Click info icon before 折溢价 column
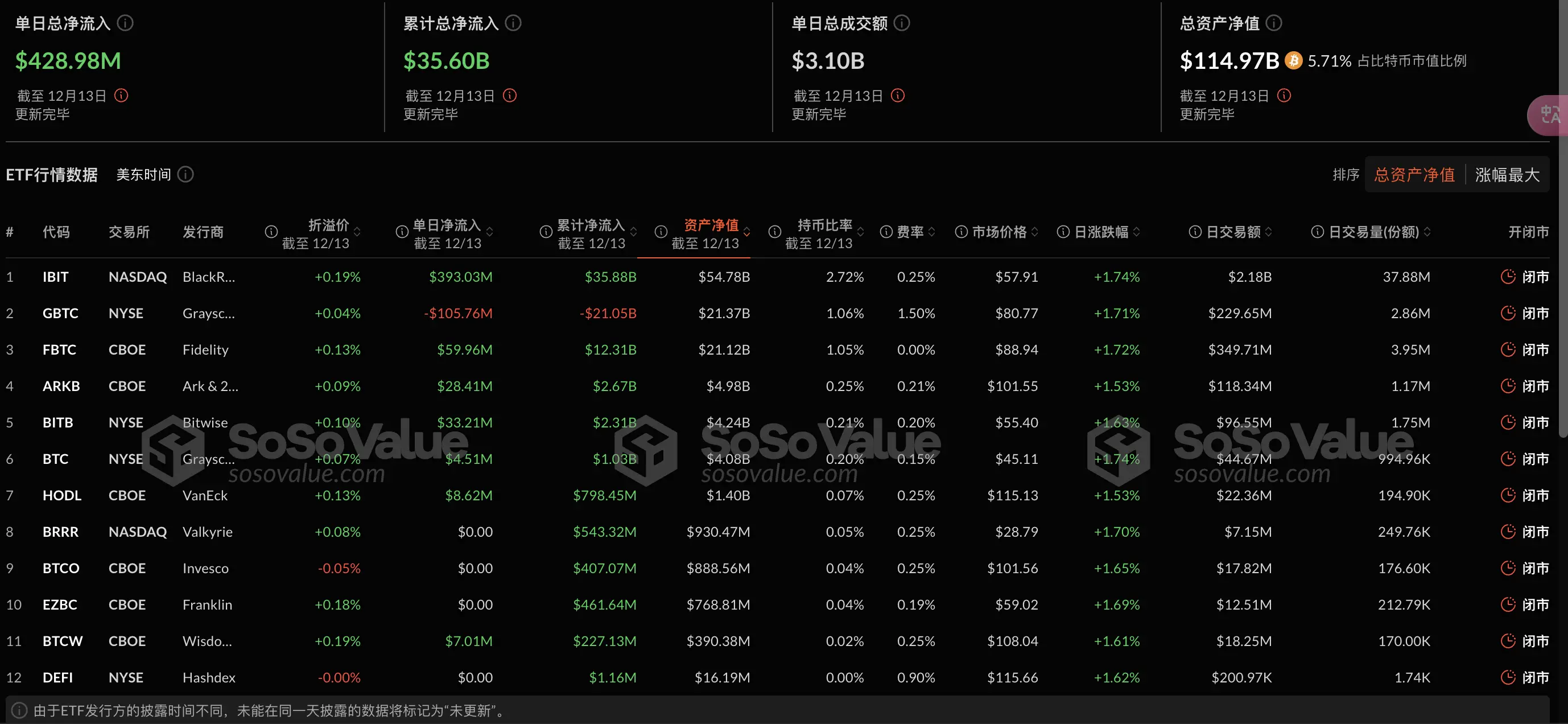The width and height of the screenshot is (1568, 724). (x=271, y=232)
